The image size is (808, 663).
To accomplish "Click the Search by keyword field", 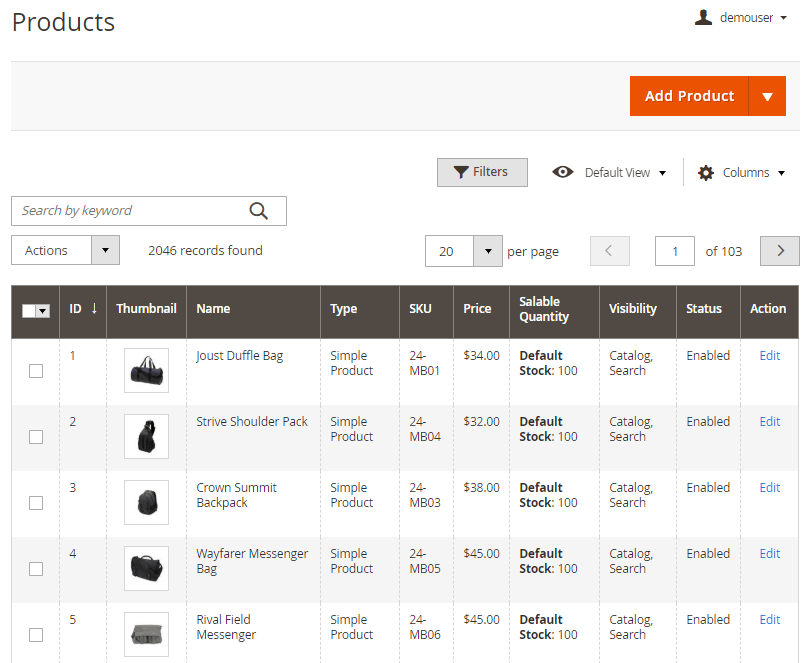I will [x=130, y=211].
